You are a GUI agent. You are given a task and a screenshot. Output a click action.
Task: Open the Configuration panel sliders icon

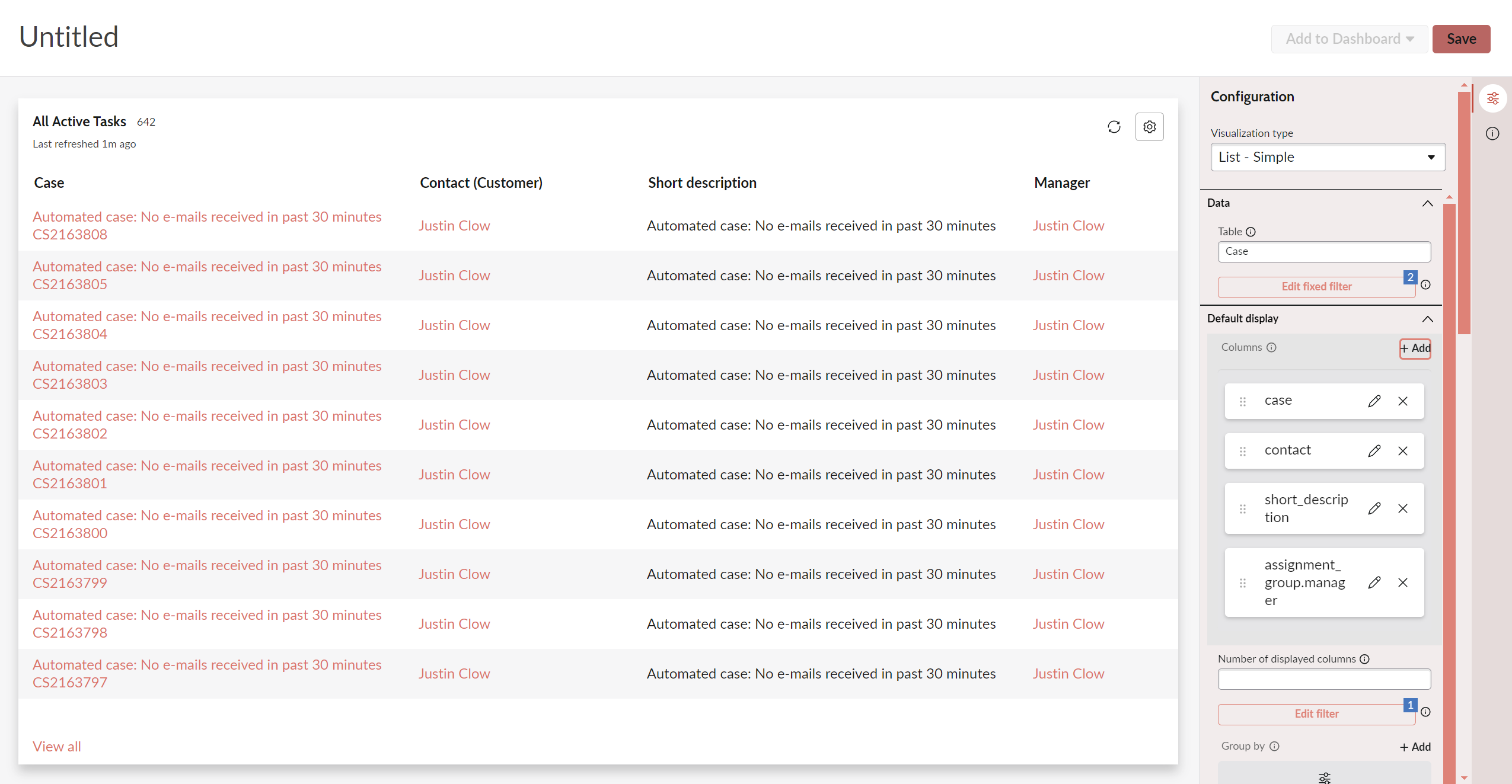tap(1494, 98)
